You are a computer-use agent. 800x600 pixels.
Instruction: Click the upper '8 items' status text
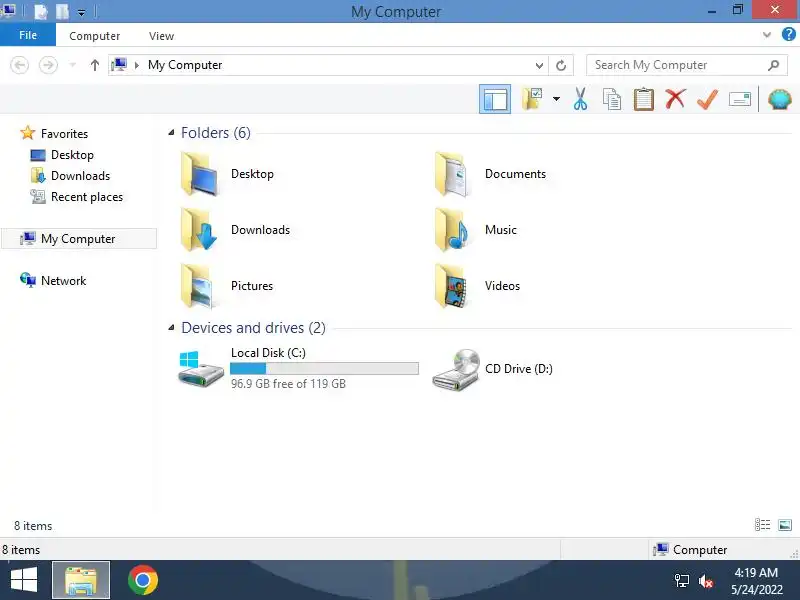pyautogui.click(x=33, y=526)
